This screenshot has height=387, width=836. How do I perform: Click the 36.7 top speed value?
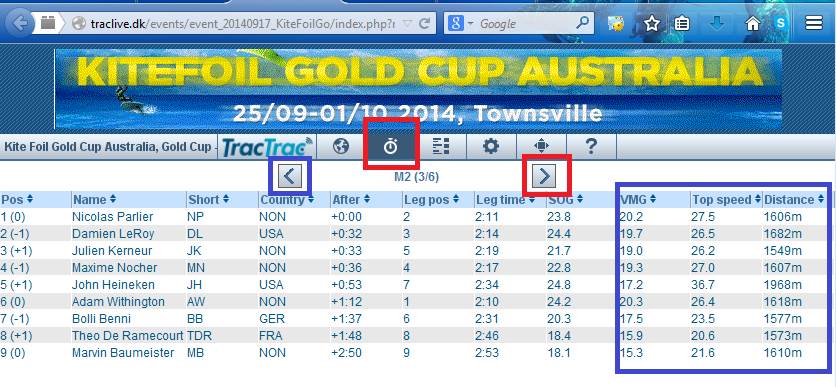704,285
